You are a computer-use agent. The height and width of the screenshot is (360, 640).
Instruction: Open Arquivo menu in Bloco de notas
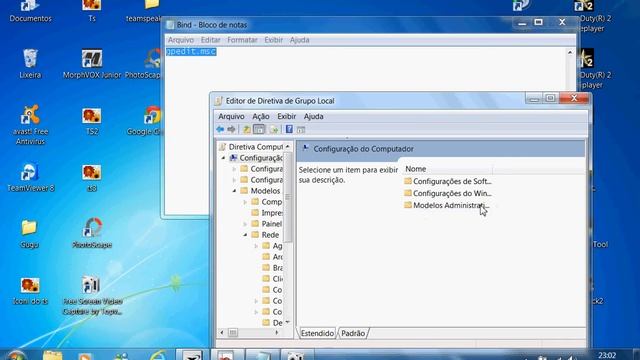click(x=181, y=40)
